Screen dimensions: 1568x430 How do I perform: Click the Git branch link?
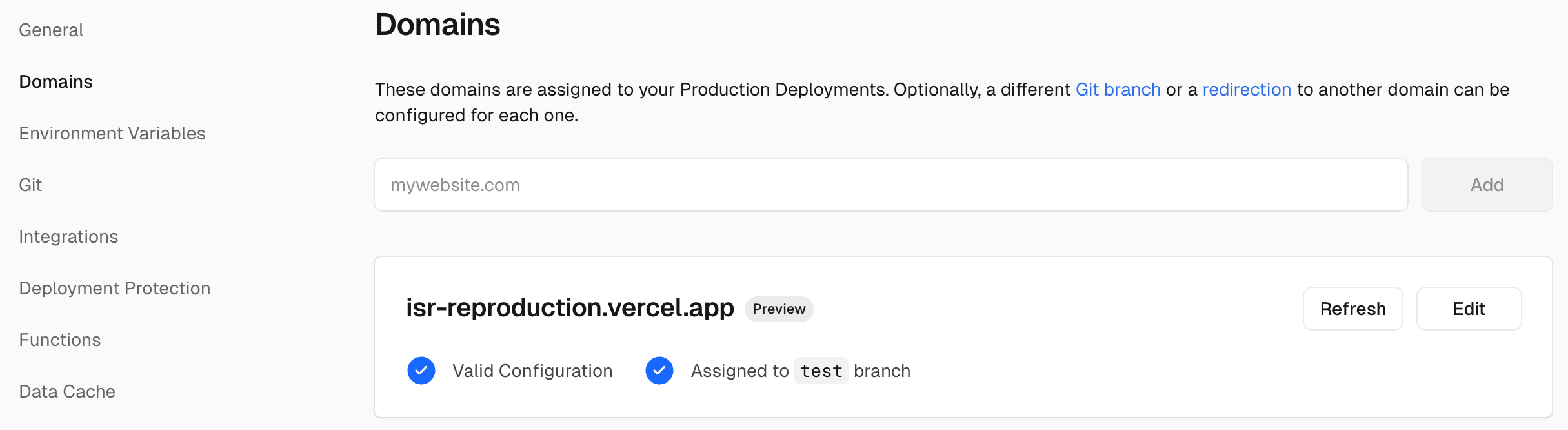[1118, 90]
